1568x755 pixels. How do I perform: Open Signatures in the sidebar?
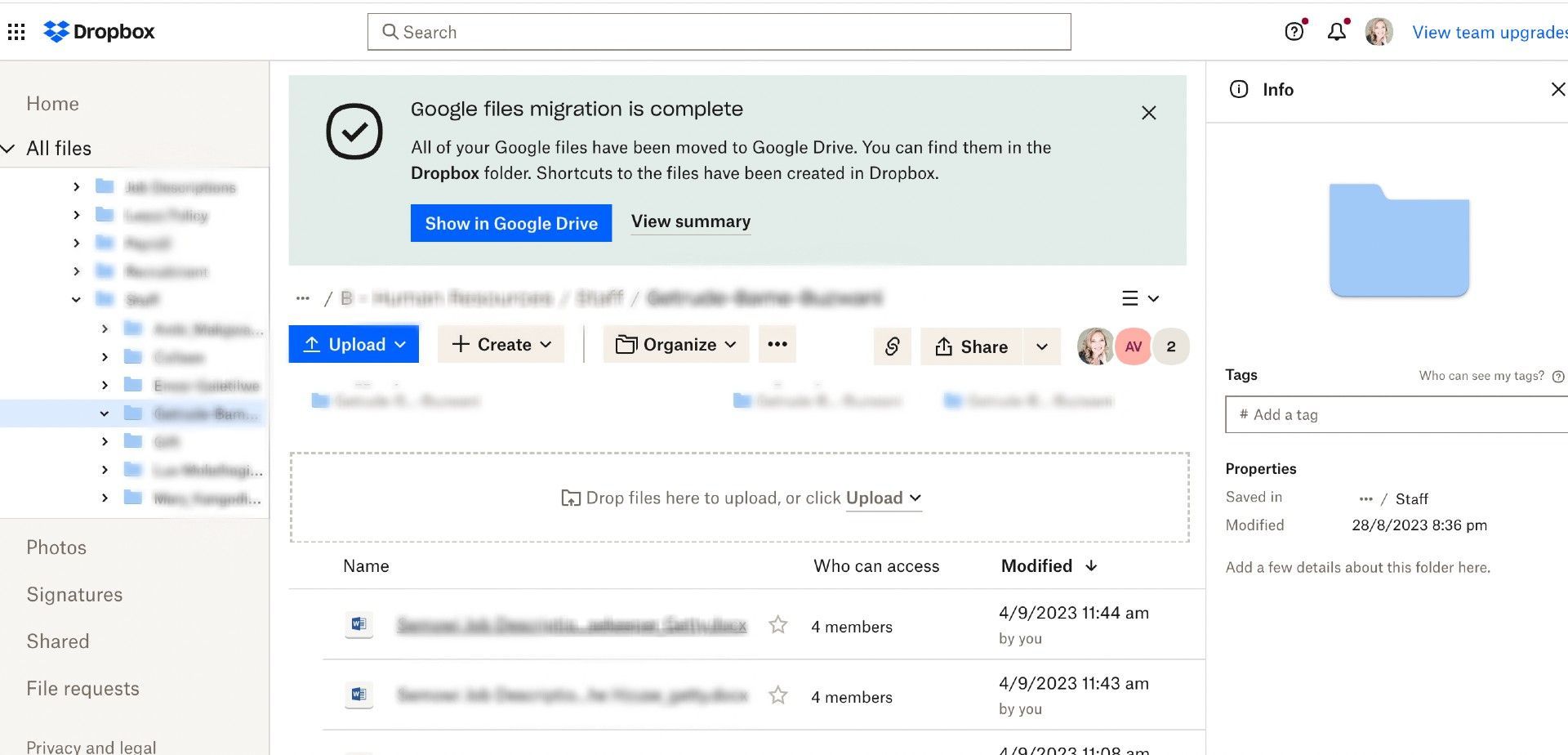click(74, 595)
